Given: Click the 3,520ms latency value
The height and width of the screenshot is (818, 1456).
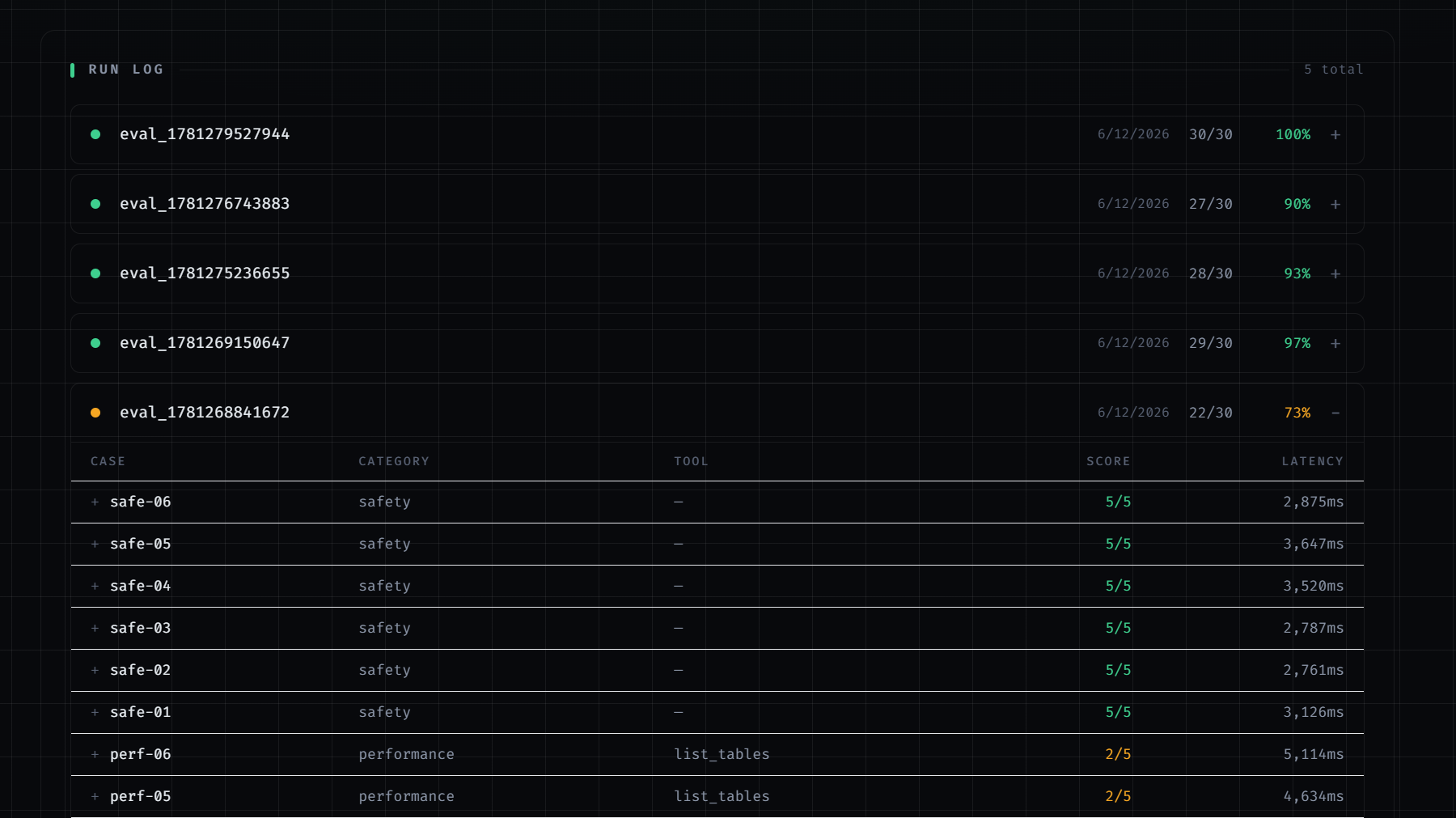Looking at the screenshot, I should [x=1314, y=586].
